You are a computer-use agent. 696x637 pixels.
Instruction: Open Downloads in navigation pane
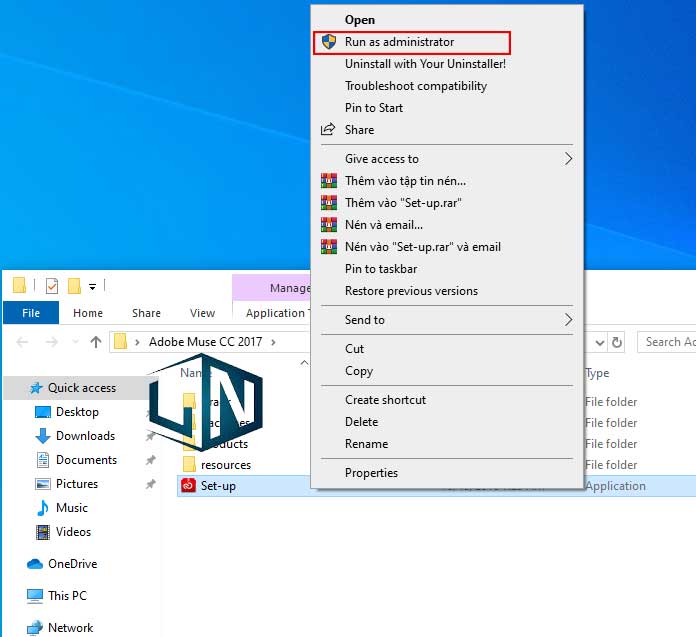coord(85,436)
